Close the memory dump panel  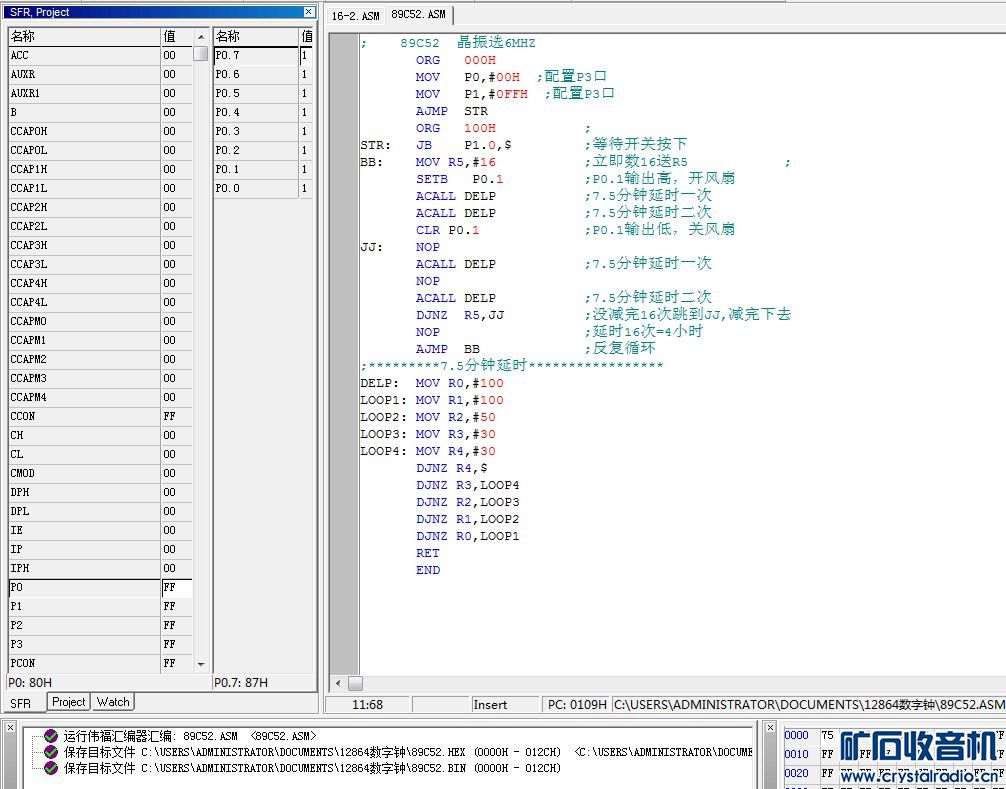[x=771, y=727]
